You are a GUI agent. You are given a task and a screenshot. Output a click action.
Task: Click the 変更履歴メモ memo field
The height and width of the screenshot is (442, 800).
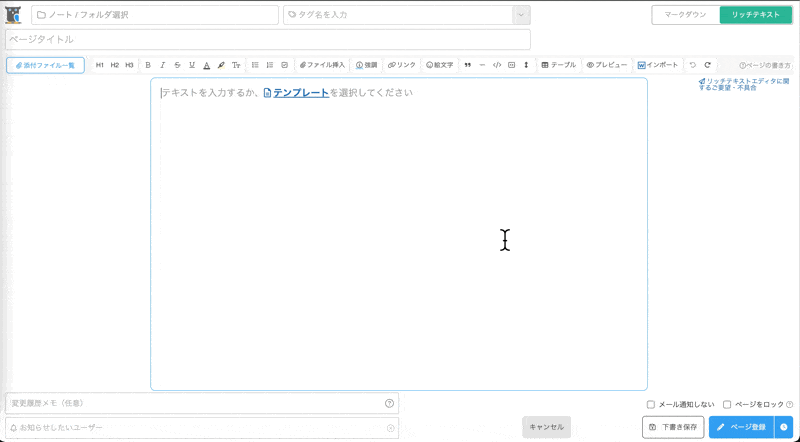[202, 403]
